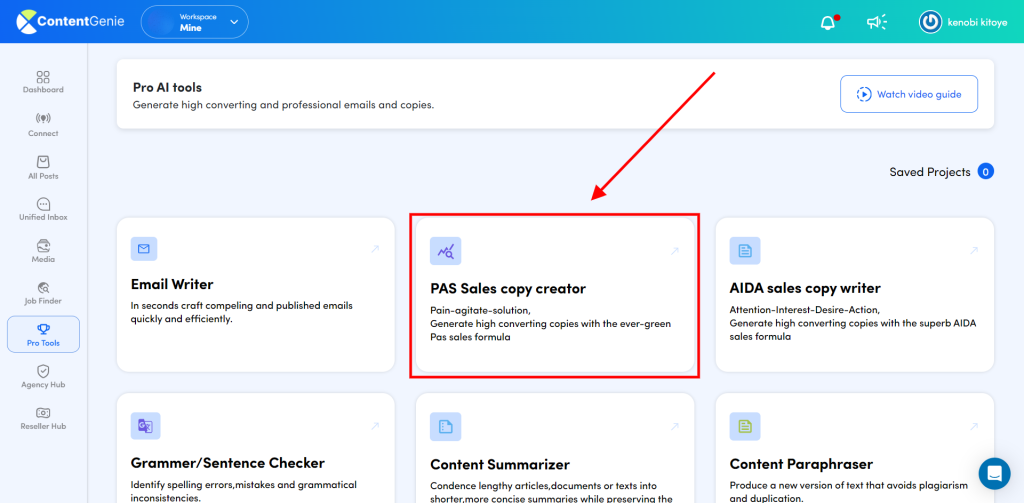Click the play icon in Watch video guide
This screenshot has height=503, width=1024.
[864, 94]
